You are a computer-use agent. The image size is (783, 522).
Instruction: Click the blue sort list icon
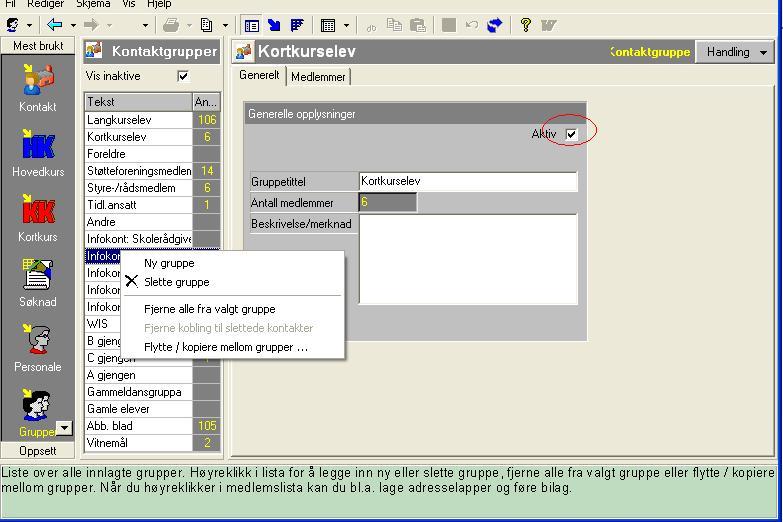[x=298, y=25]
